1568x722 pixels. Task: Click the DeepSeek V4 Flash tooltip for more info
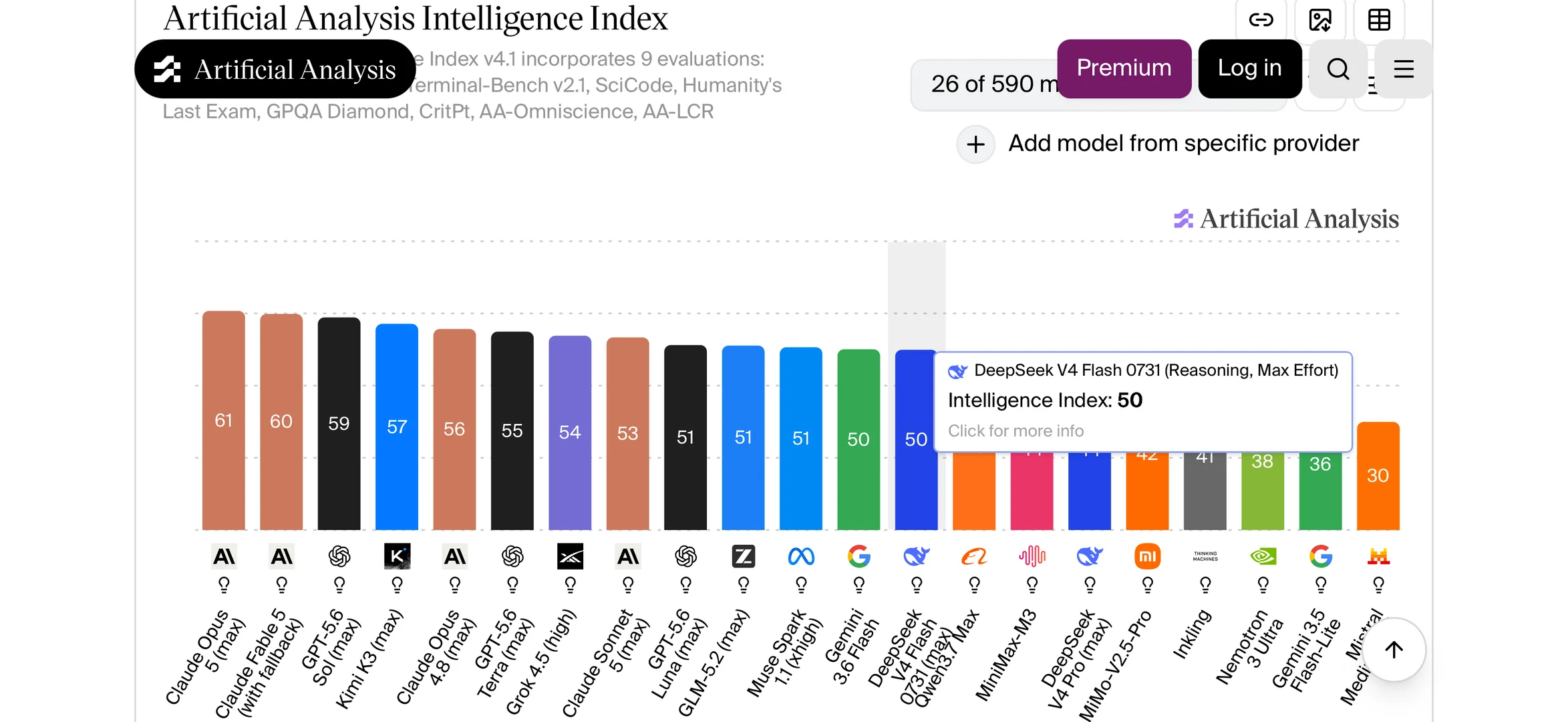coord(1143,402)
